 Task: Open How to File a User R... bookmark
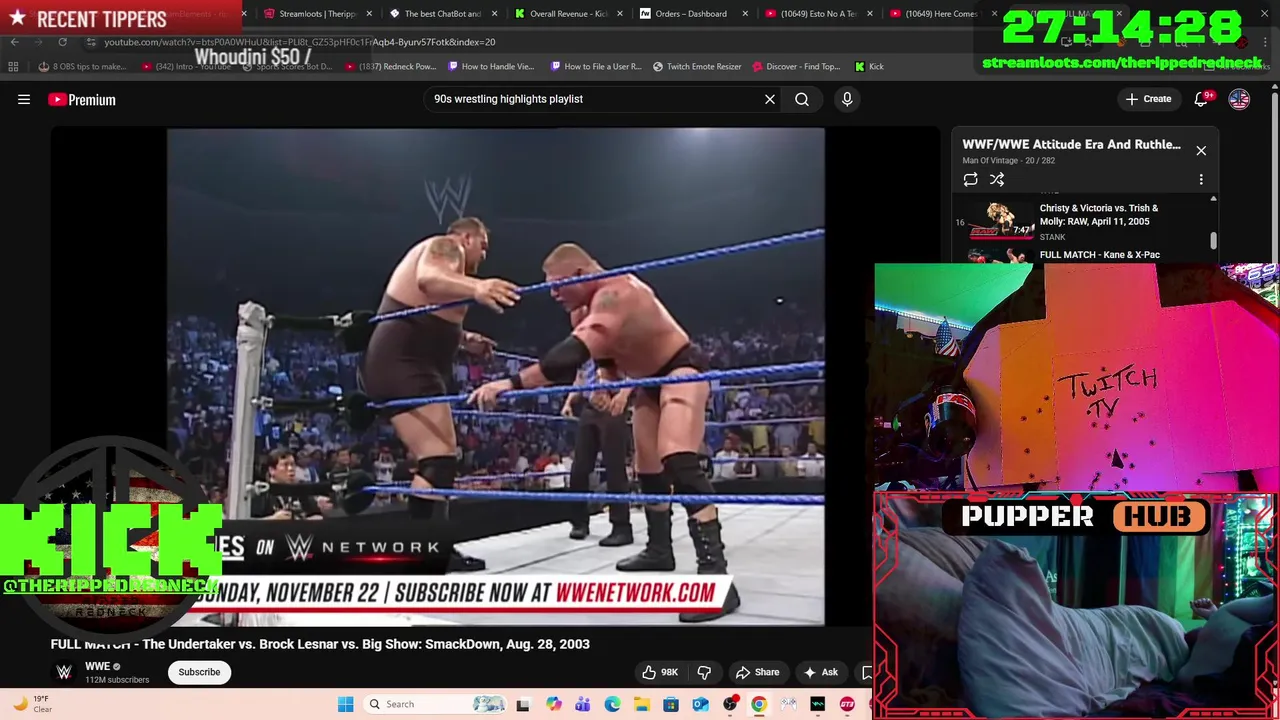click(596, 67)
